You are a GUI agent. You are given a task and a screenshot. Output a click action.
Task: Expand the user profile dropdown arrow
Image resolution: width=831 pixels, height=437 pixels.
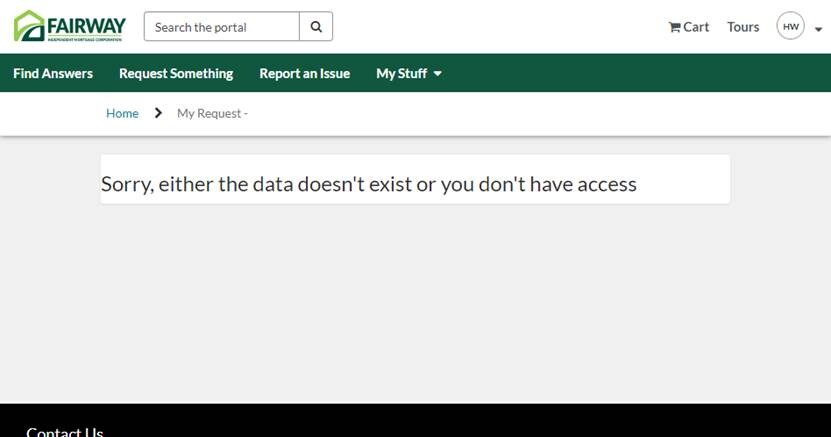coord(818,30)
